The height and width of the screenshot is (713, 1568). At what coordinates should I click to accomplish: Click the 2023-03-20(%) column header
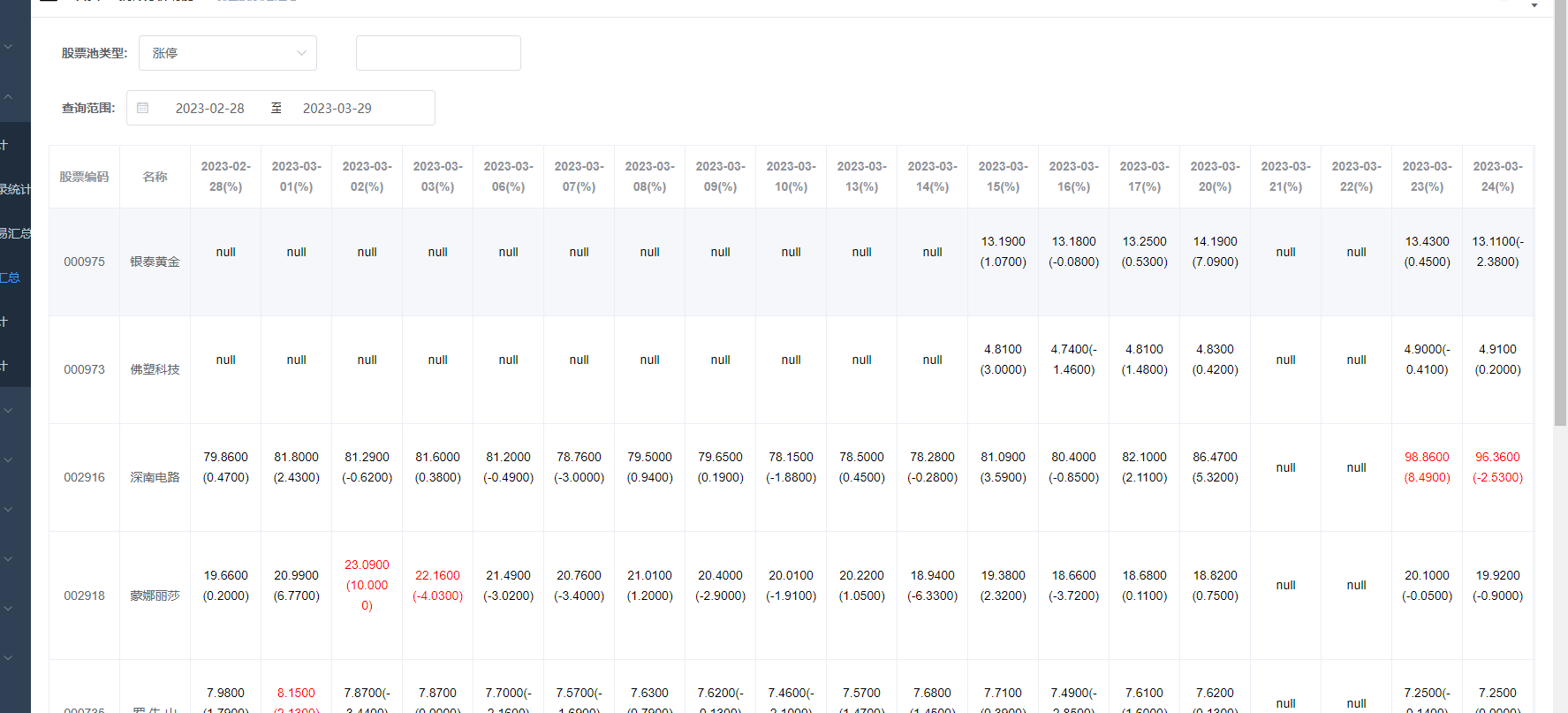[x=1215, y=177]
